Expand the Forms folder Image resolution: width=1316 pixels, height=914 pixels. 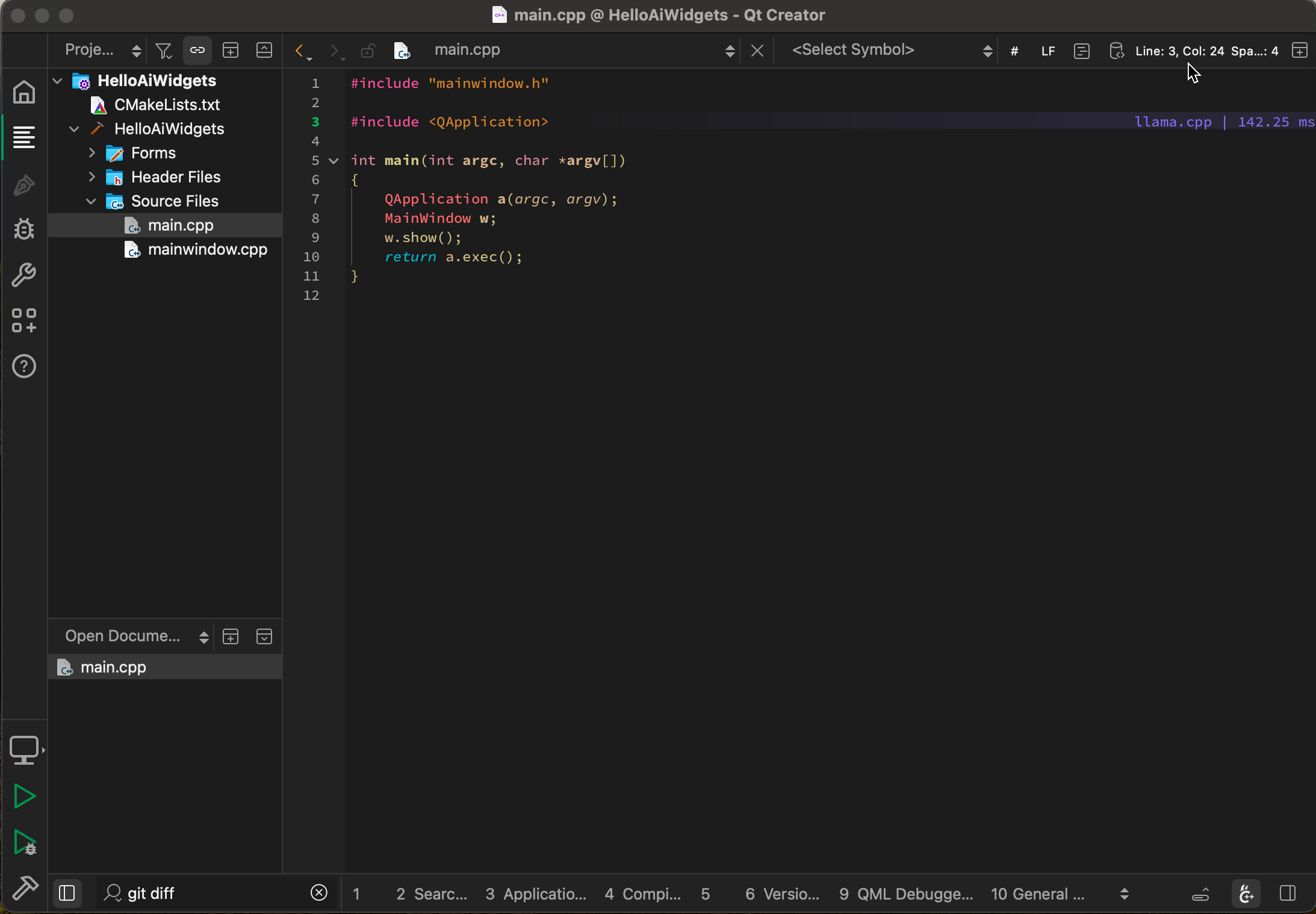pyautogui.click(x=92, y=153)
